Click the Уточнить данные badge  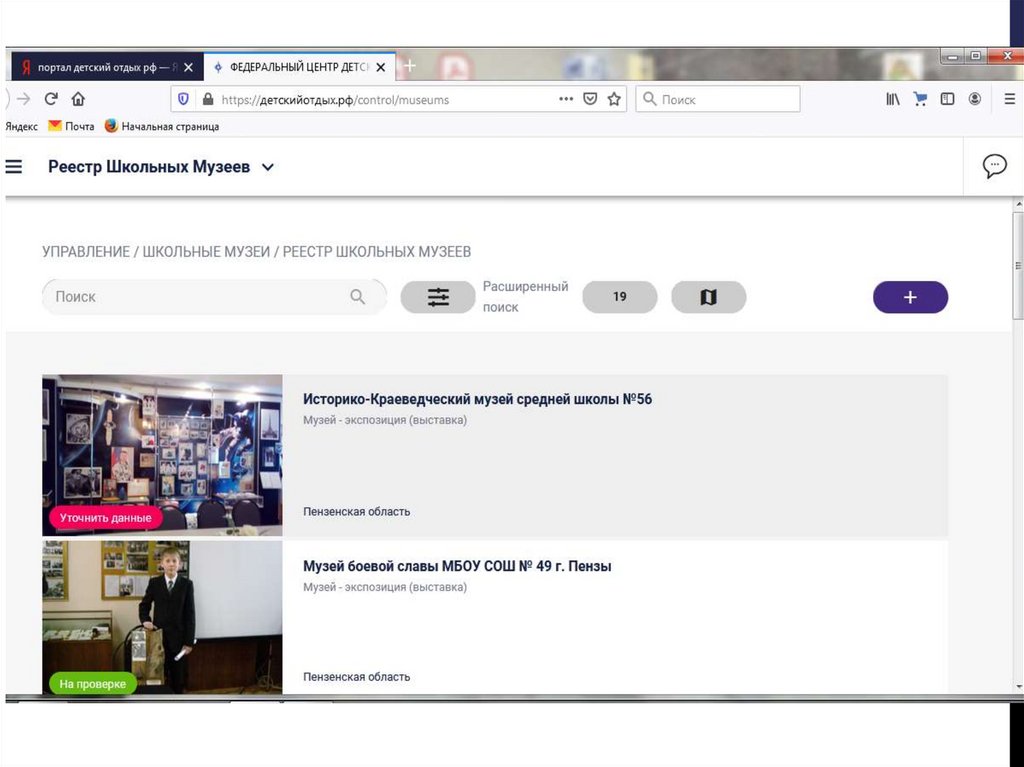point(105,518)
